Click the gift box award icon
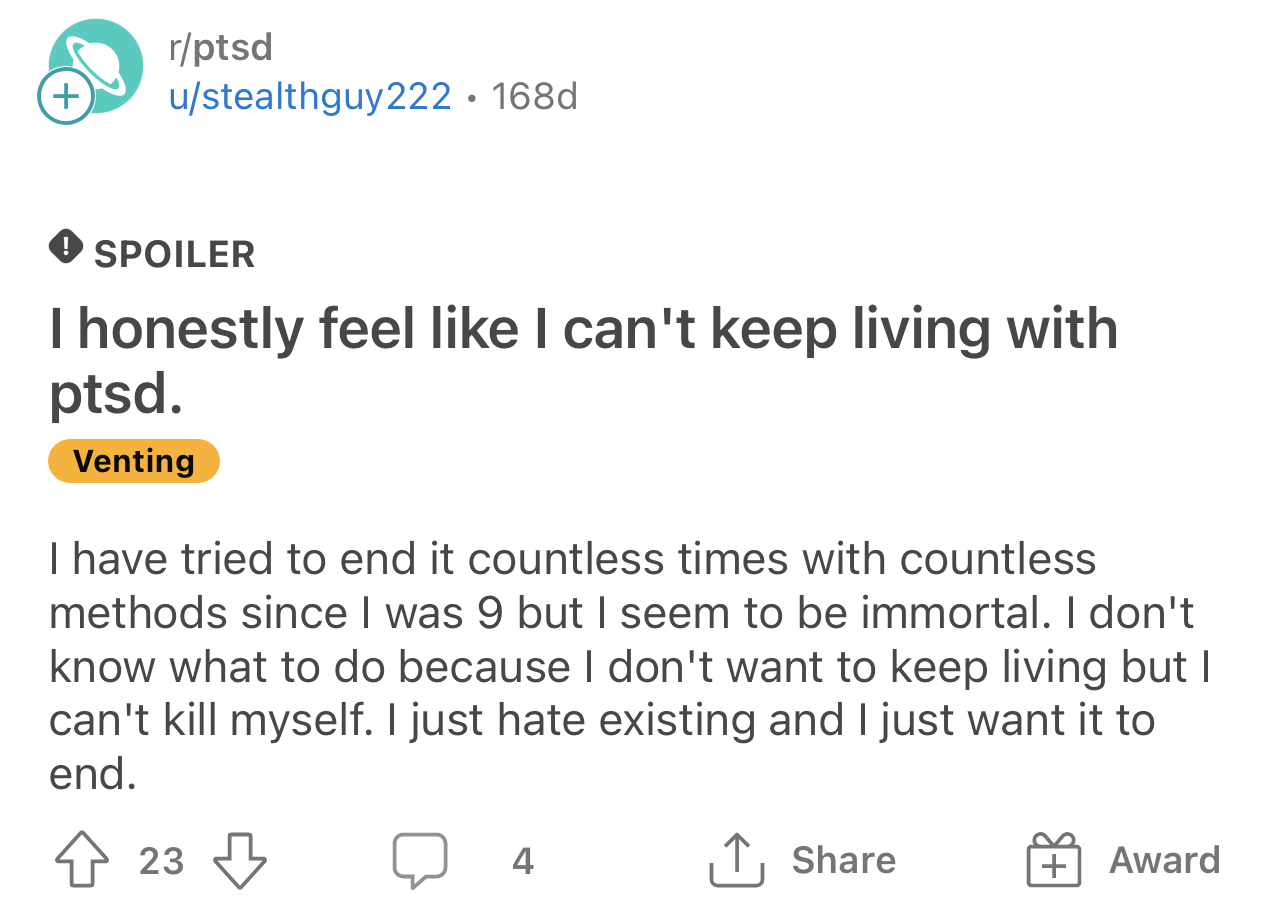1284x904 pixels. click(1054, 861)
